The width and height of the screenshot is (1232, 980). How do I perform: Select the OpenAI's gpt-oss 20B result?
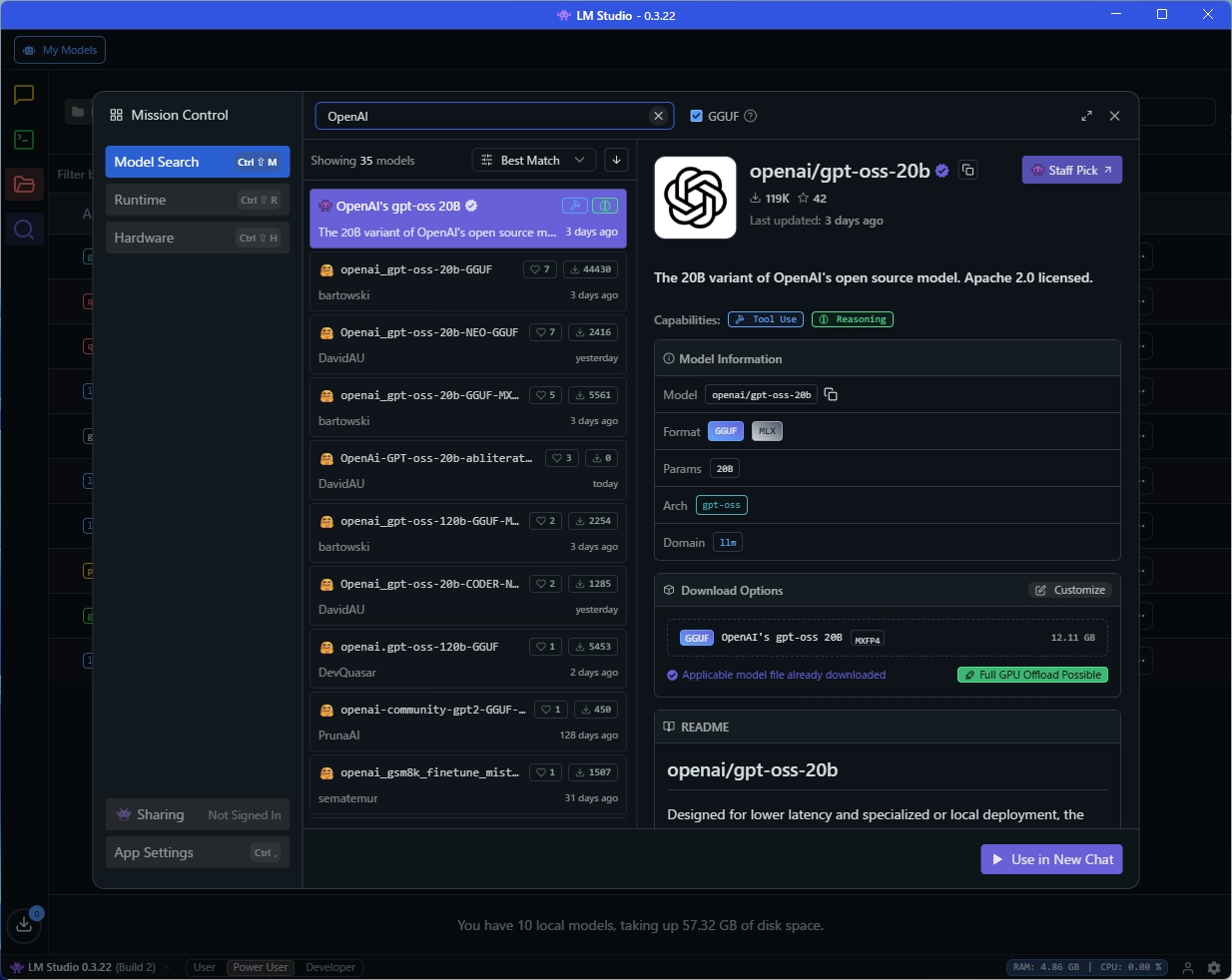(x=468, y=219)
